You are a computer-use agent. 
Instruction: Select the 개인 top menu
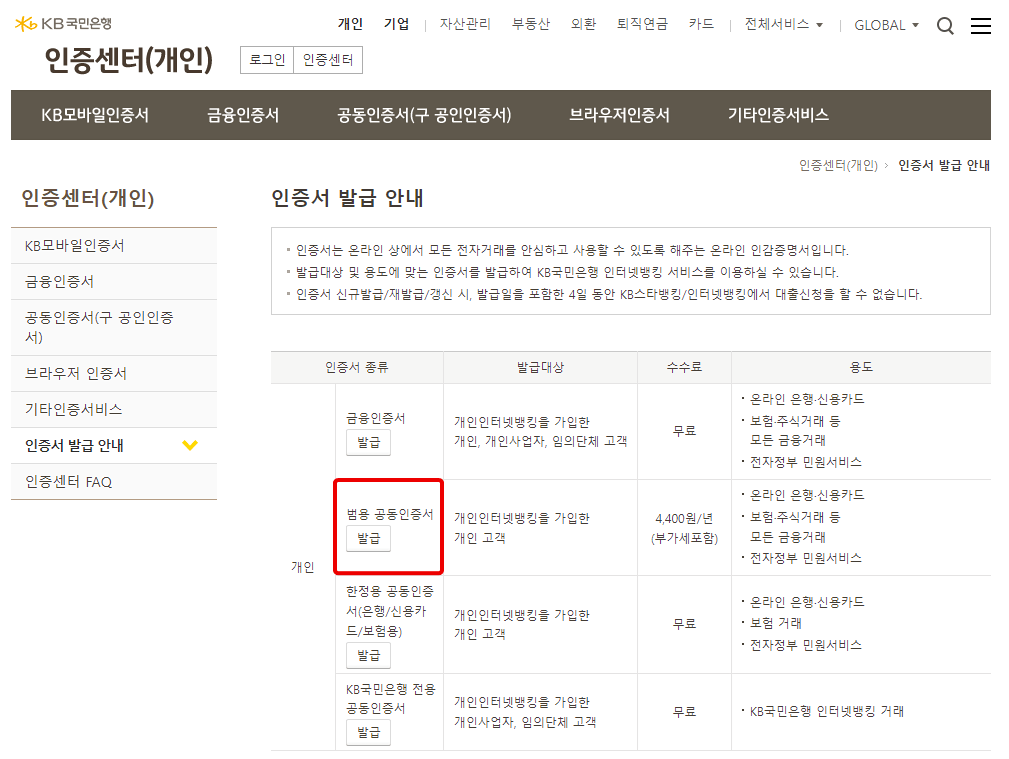click(351, 24)
